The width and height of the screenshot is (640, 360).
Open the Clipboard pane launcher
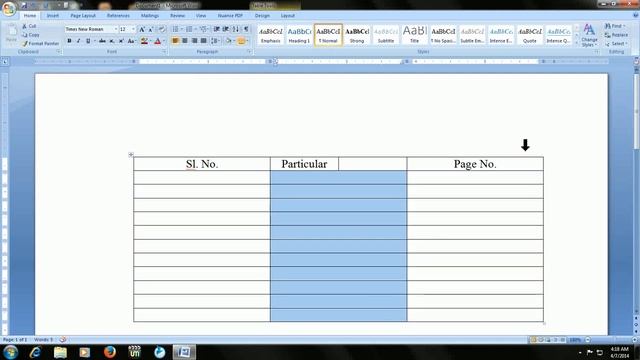tap(59, 52)
